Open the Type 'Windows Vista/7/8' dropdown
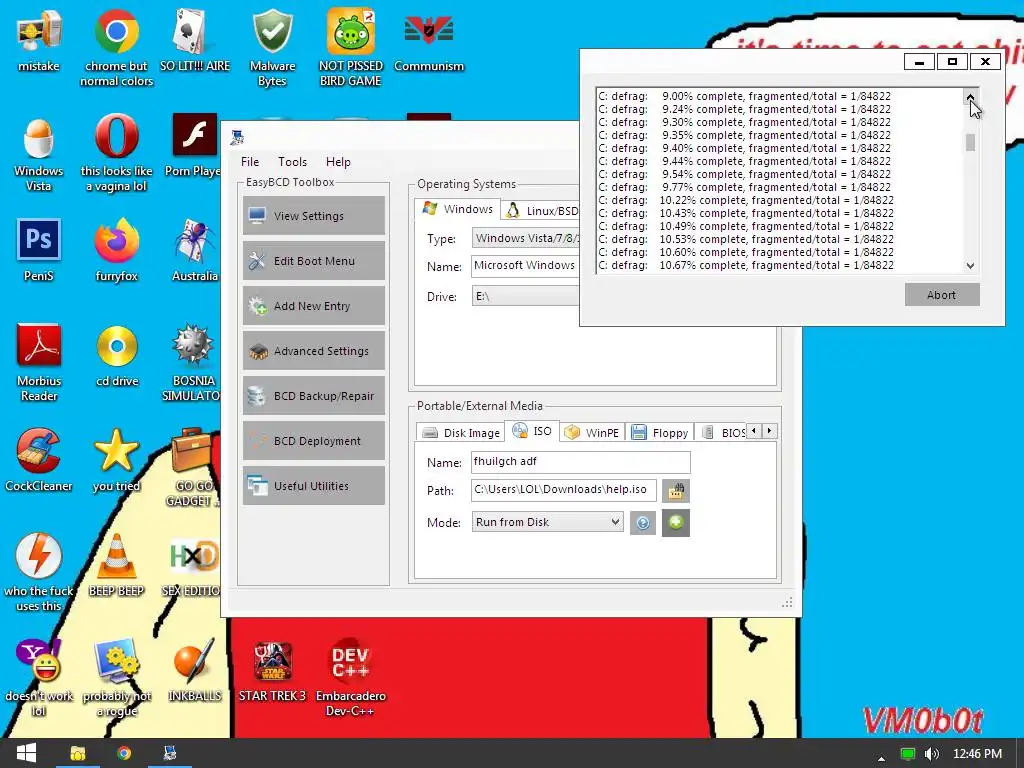Viewport: 1024px width, 768px height. click(x=526, y=238)
